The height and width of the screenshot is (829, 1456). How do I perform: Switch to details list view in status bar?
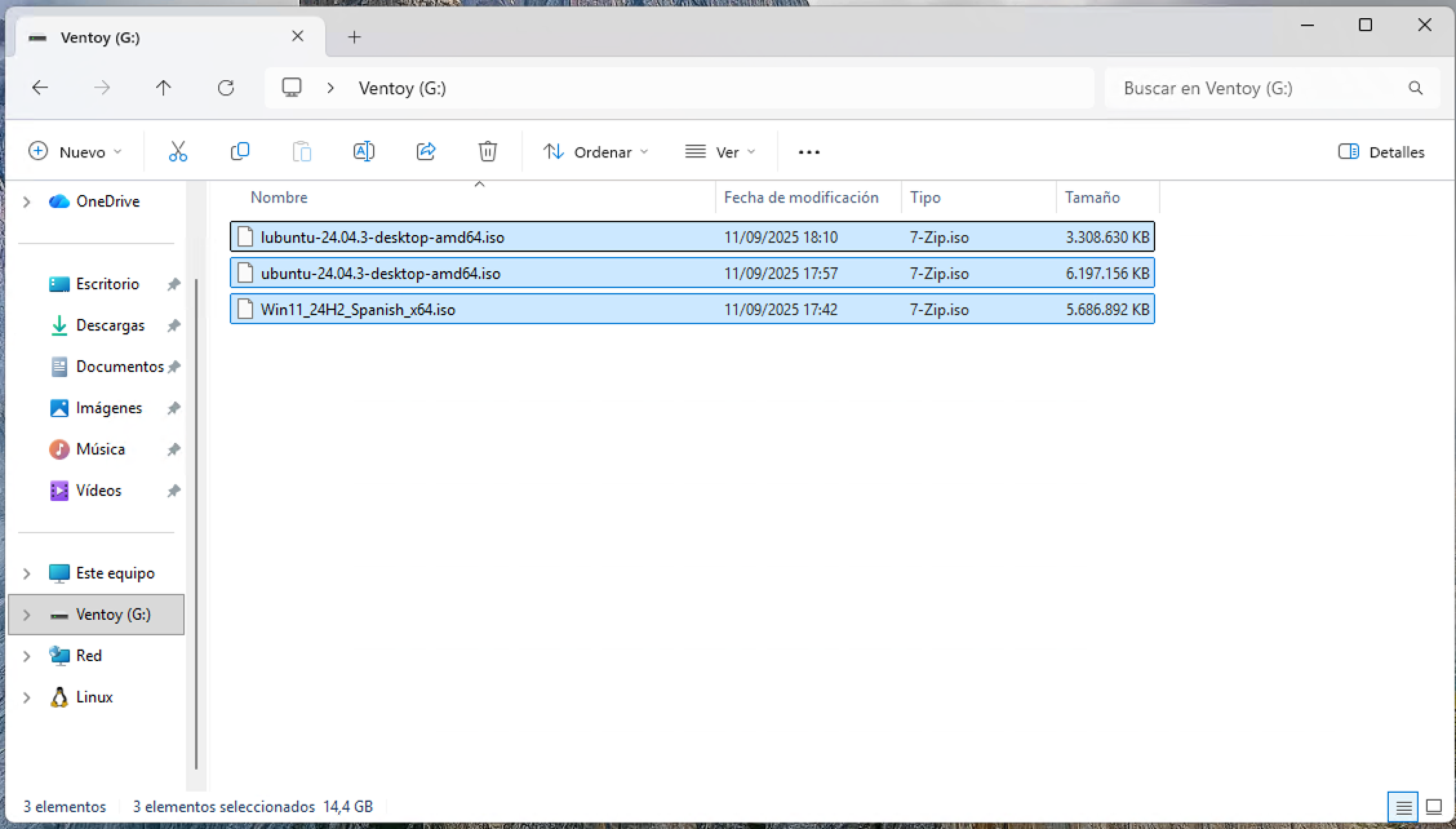pos(1403,806)
